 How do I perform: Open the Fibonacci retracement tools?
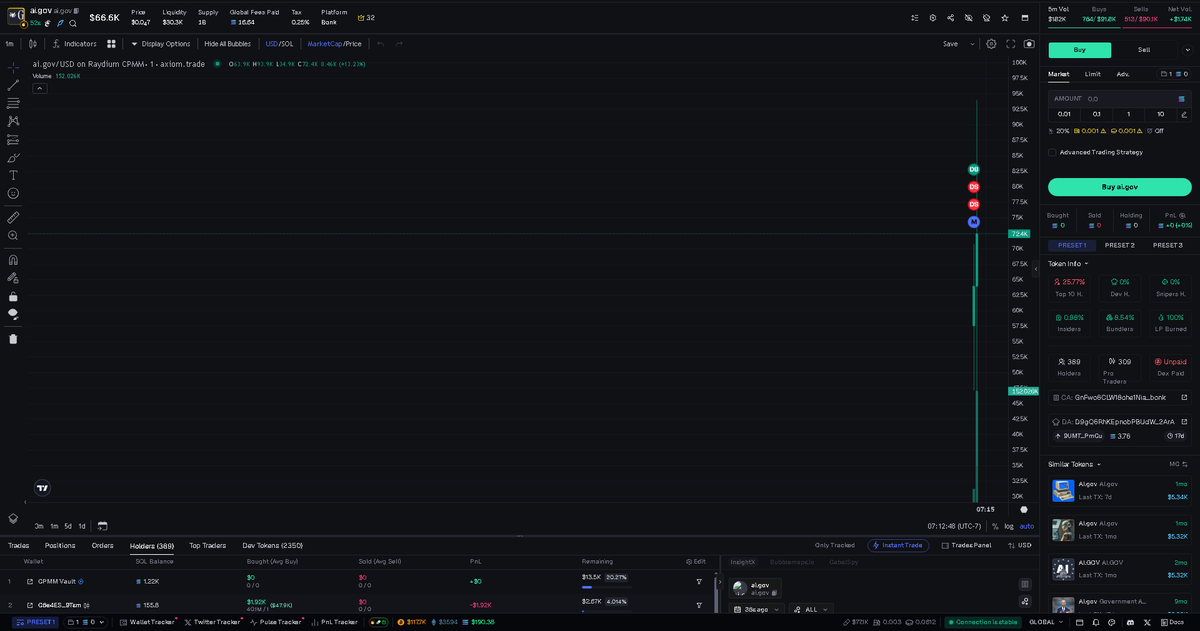pos(13,103)
